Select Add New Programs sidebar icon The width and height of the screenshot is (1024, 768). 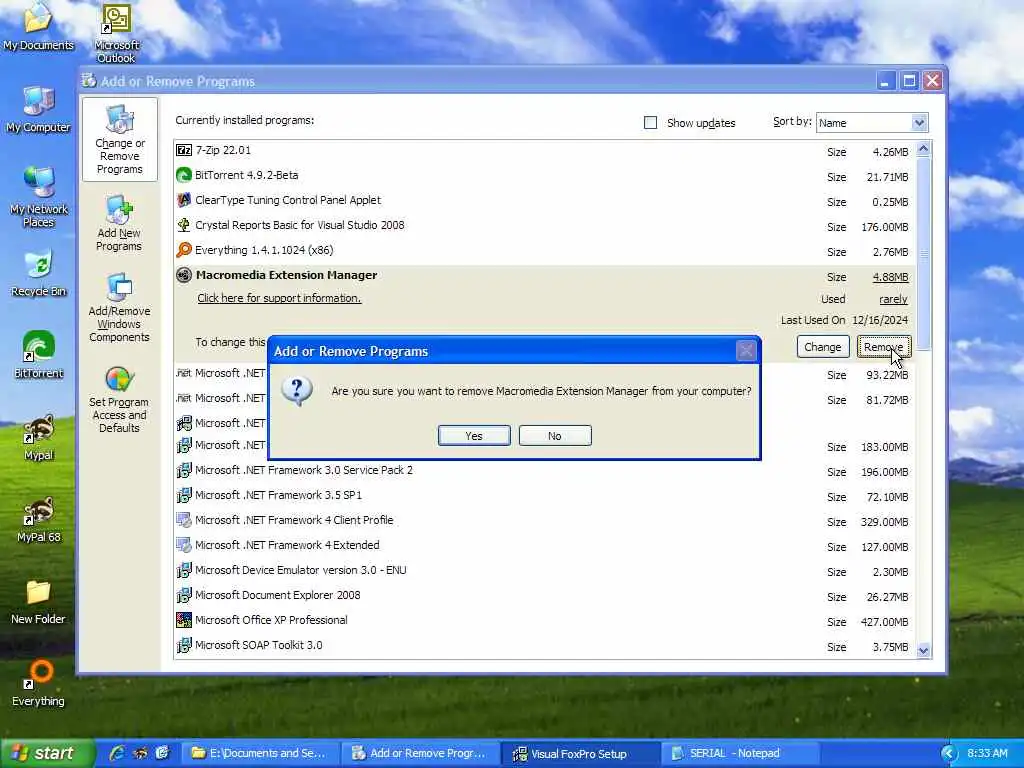(x=119, y=223)
